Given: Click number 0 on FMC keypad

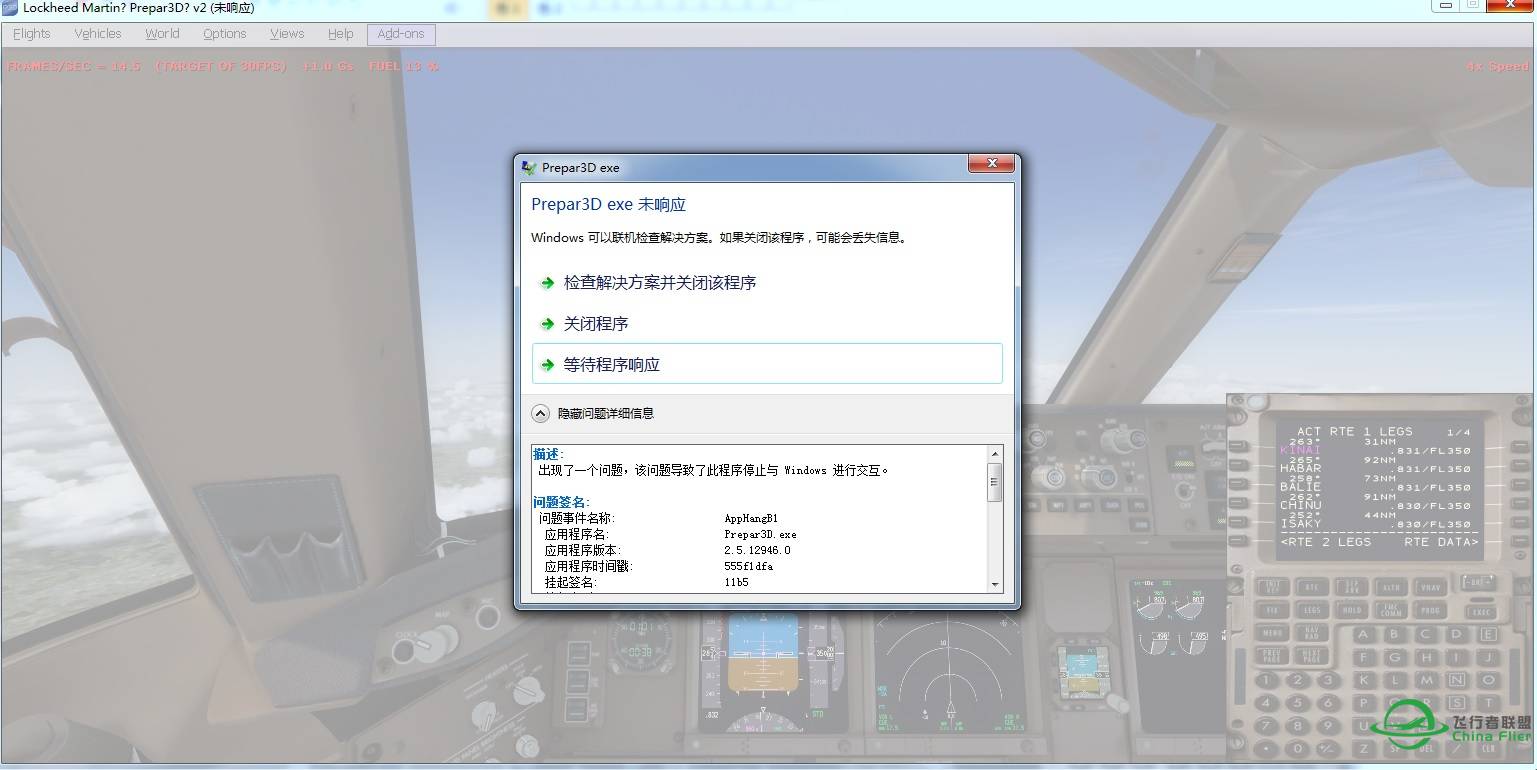Looking at the screenshot, I should [1298, 748].
